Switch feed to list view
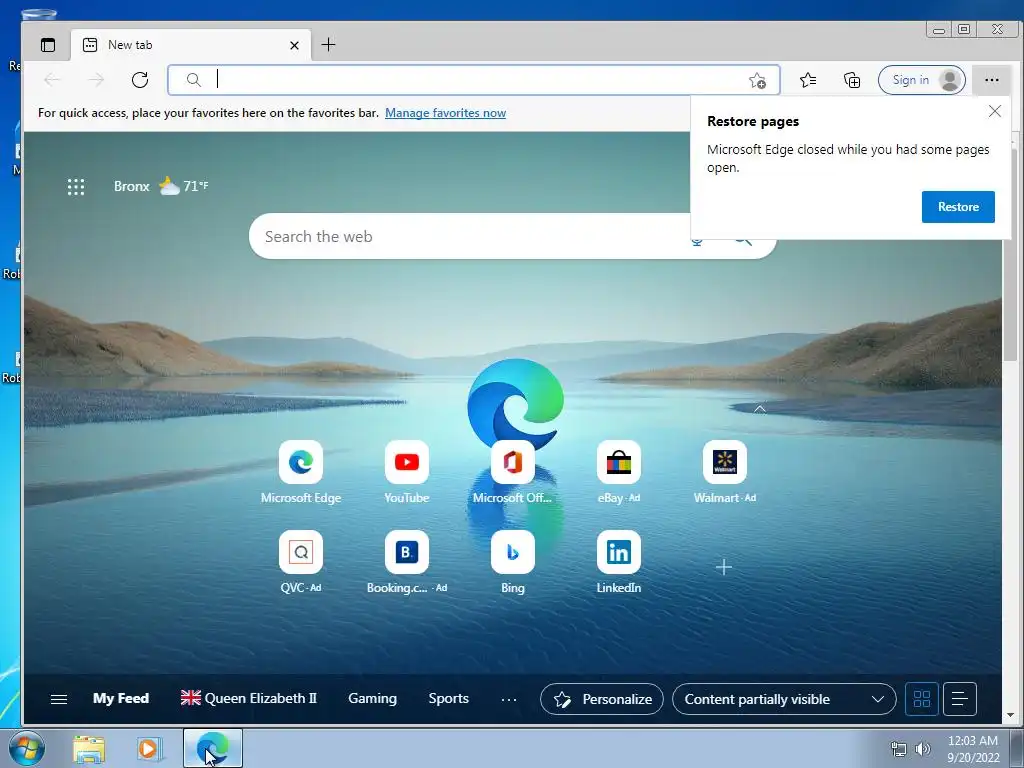This screenshot has width=1024, height=768. click(x=959, y=699)
